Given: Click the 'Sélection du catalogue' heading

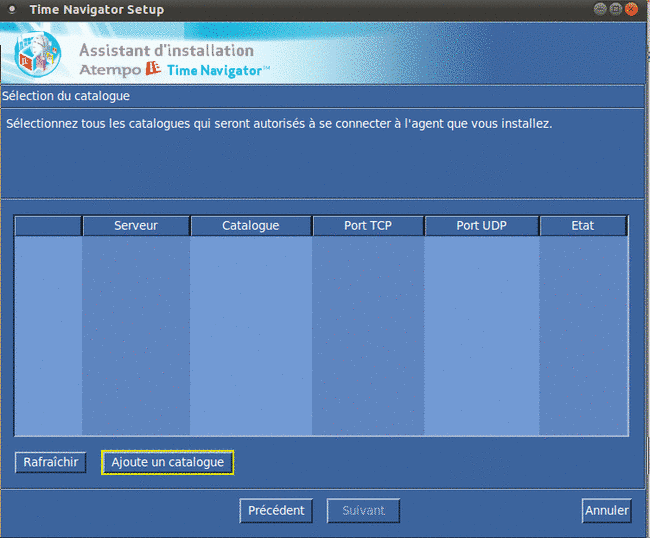Looking at the screenshot, I should (66, 96).
